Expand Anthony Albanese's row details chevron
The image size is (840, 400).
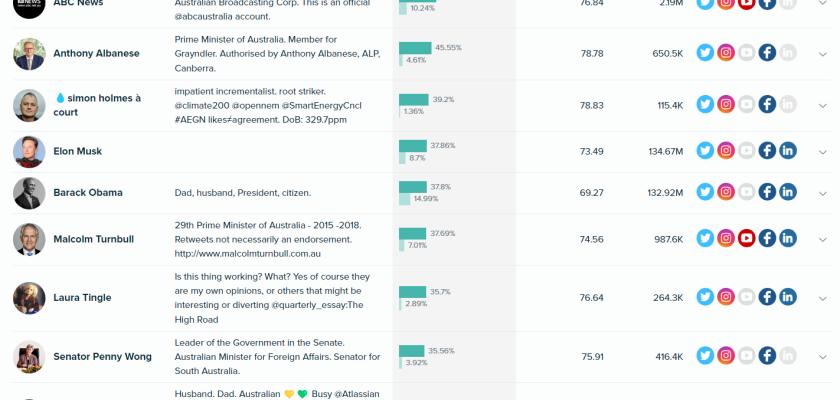click(x=823, y=54)
